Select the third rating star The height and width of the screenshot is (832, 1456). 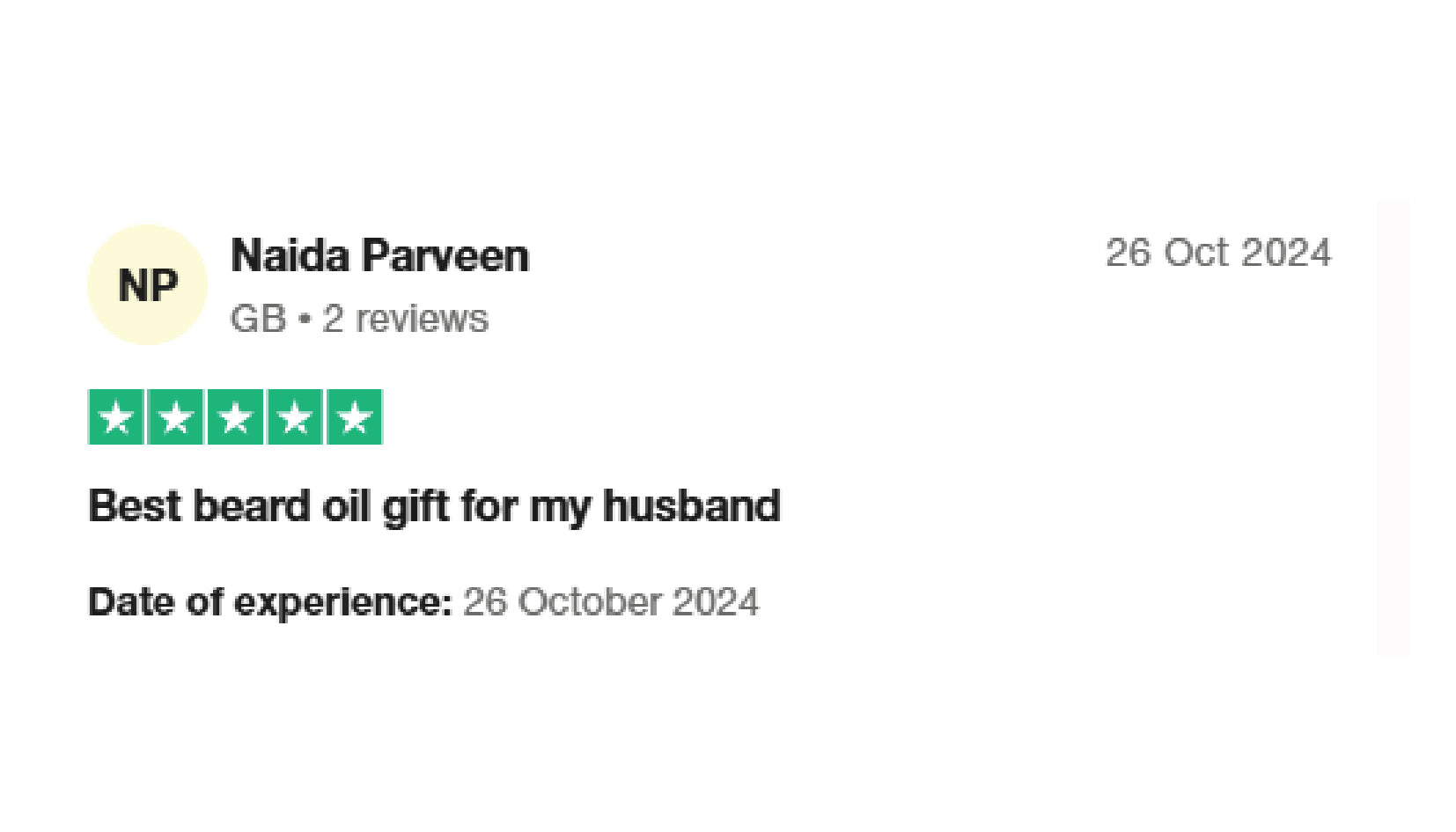pyautogui.click(x=235, y=417)
